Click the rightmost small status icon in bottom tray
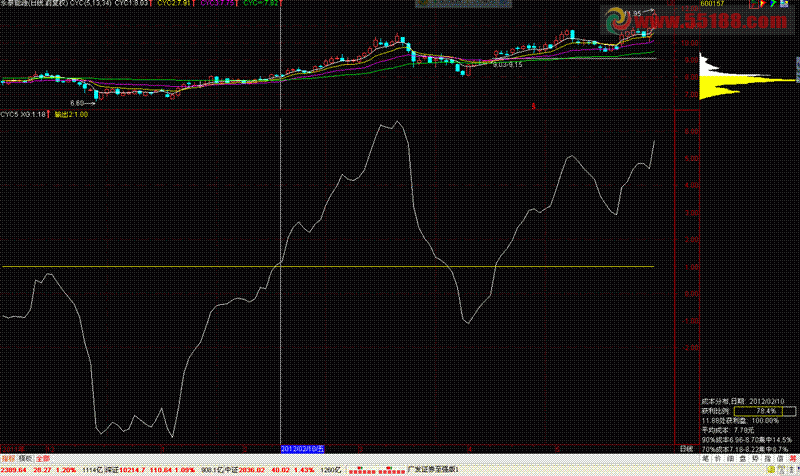Viewport: 800px width, 476px height. [793, 470]
